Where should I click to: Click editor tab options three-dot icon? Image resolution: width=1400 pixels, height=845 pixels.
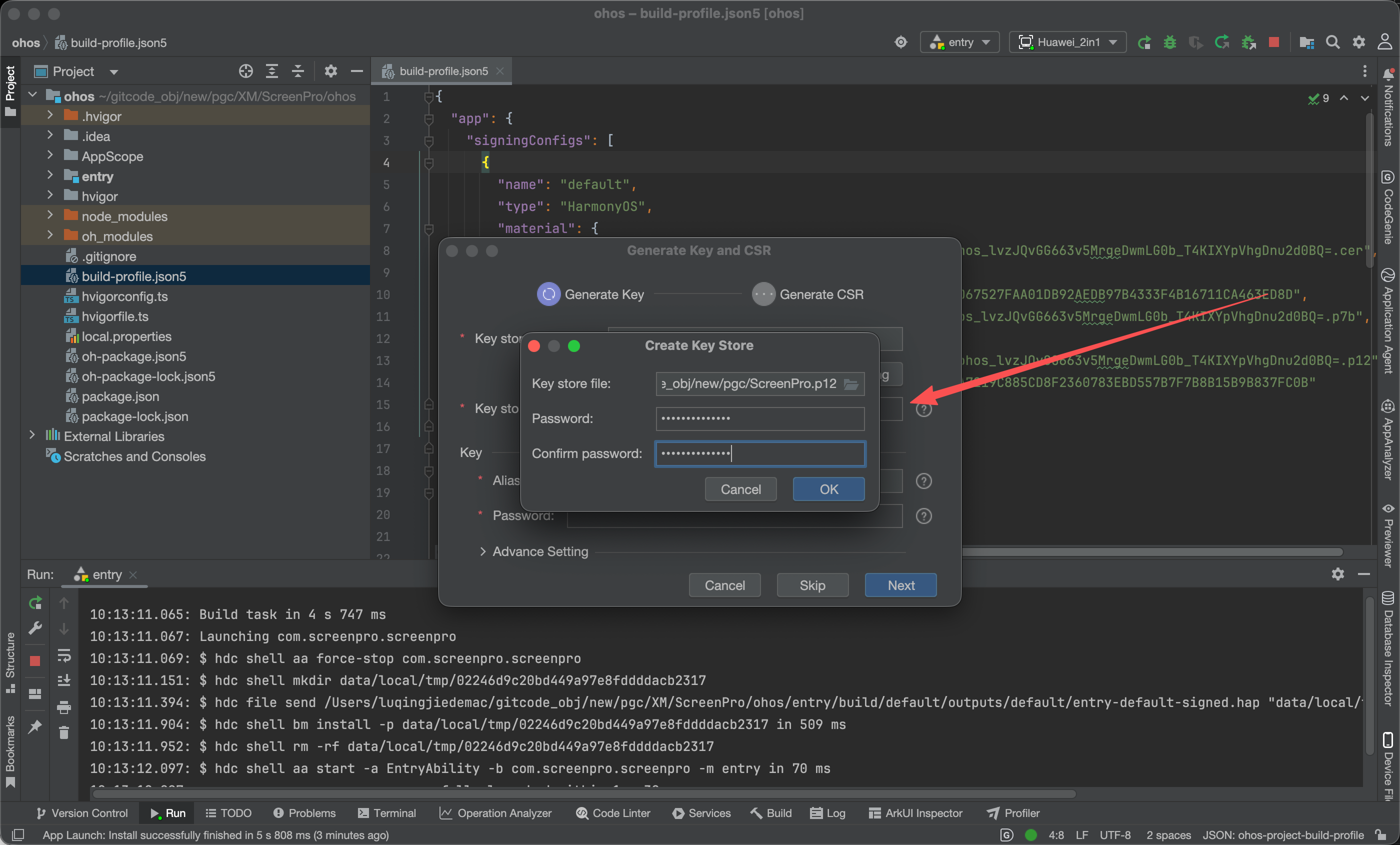coord(1364,71)
